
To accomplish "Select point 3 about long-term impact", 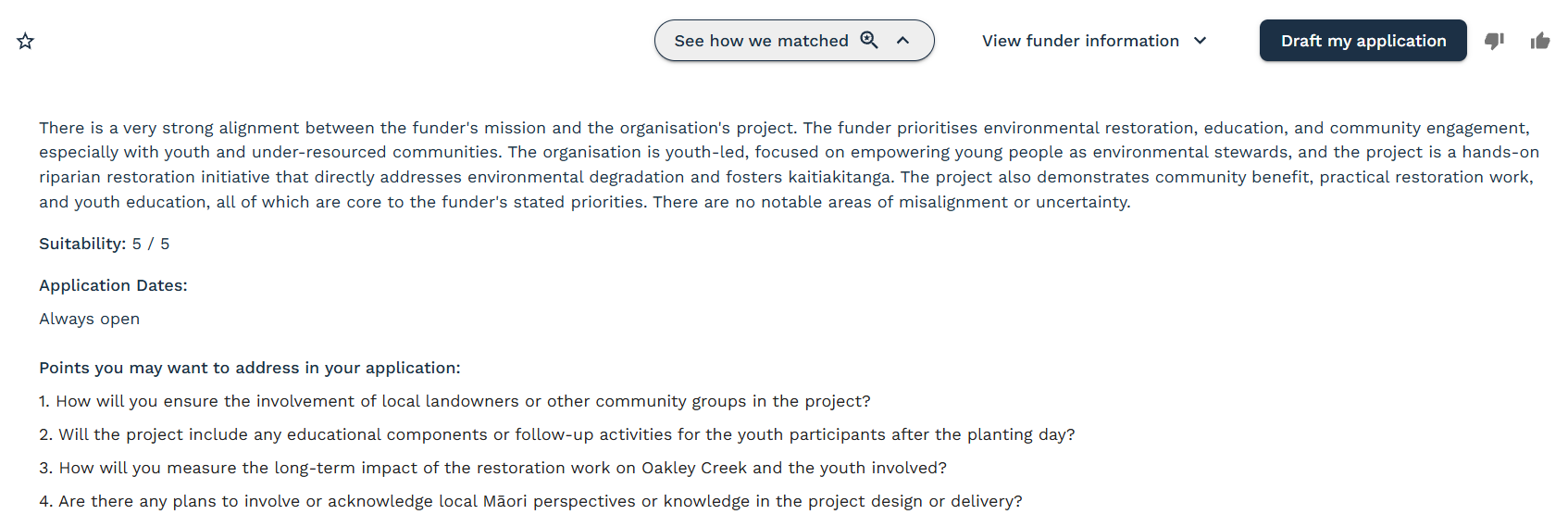I will pos(492,468).
